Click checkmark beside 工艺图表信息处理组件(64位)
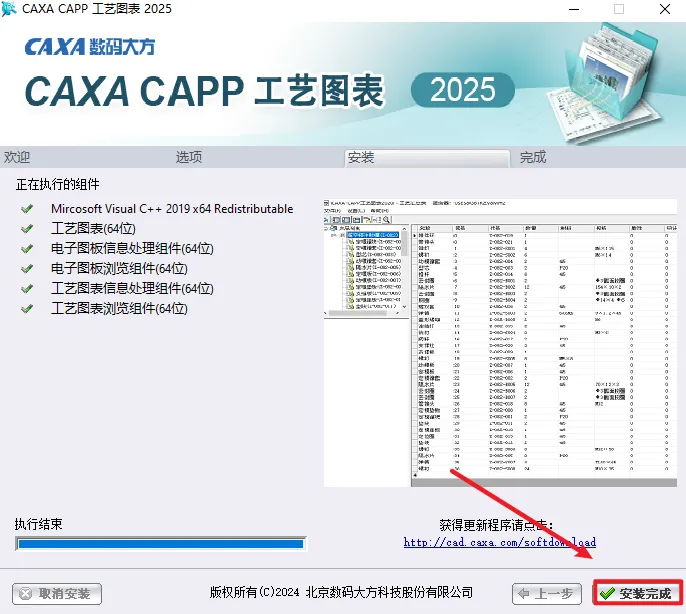 [x=27, y=288]
